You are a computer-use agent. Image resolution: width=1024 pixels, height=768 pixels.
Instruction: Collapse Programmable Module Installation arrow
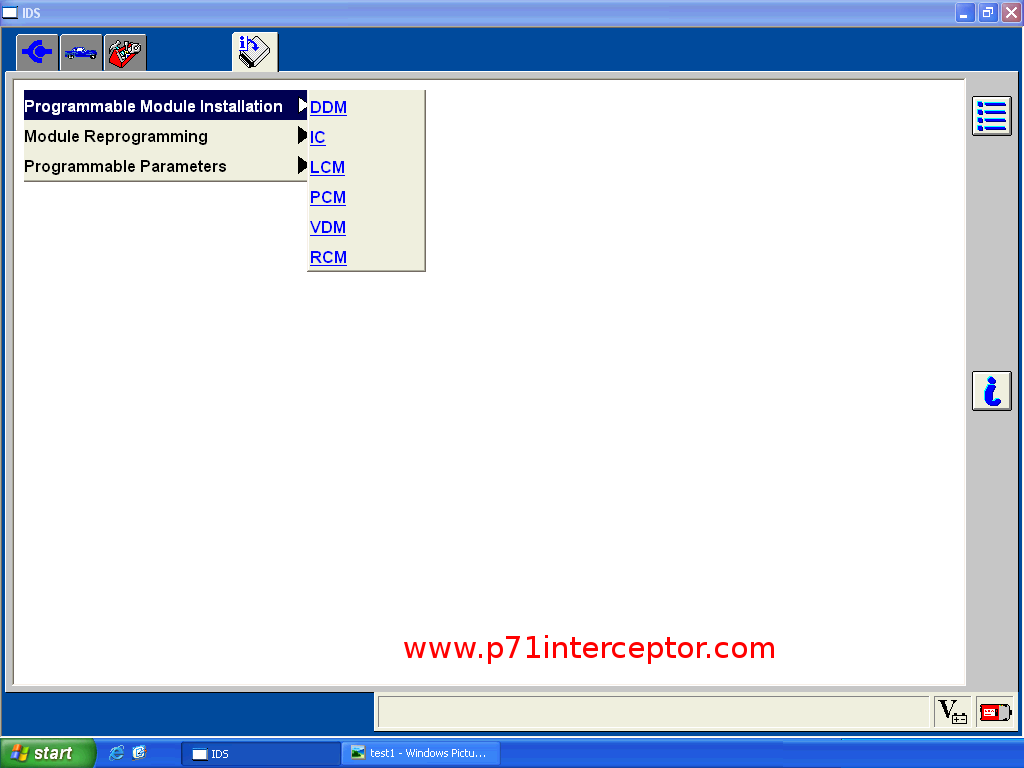click(x=302, y=106)
